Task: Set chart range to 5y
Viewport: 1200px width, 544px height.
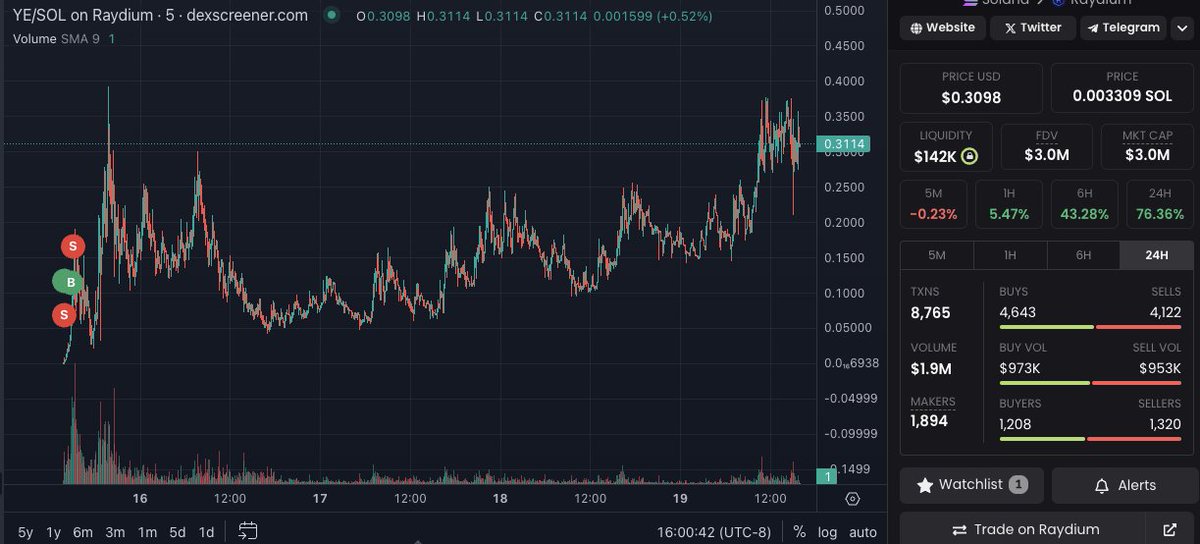Action: [25, 531]
